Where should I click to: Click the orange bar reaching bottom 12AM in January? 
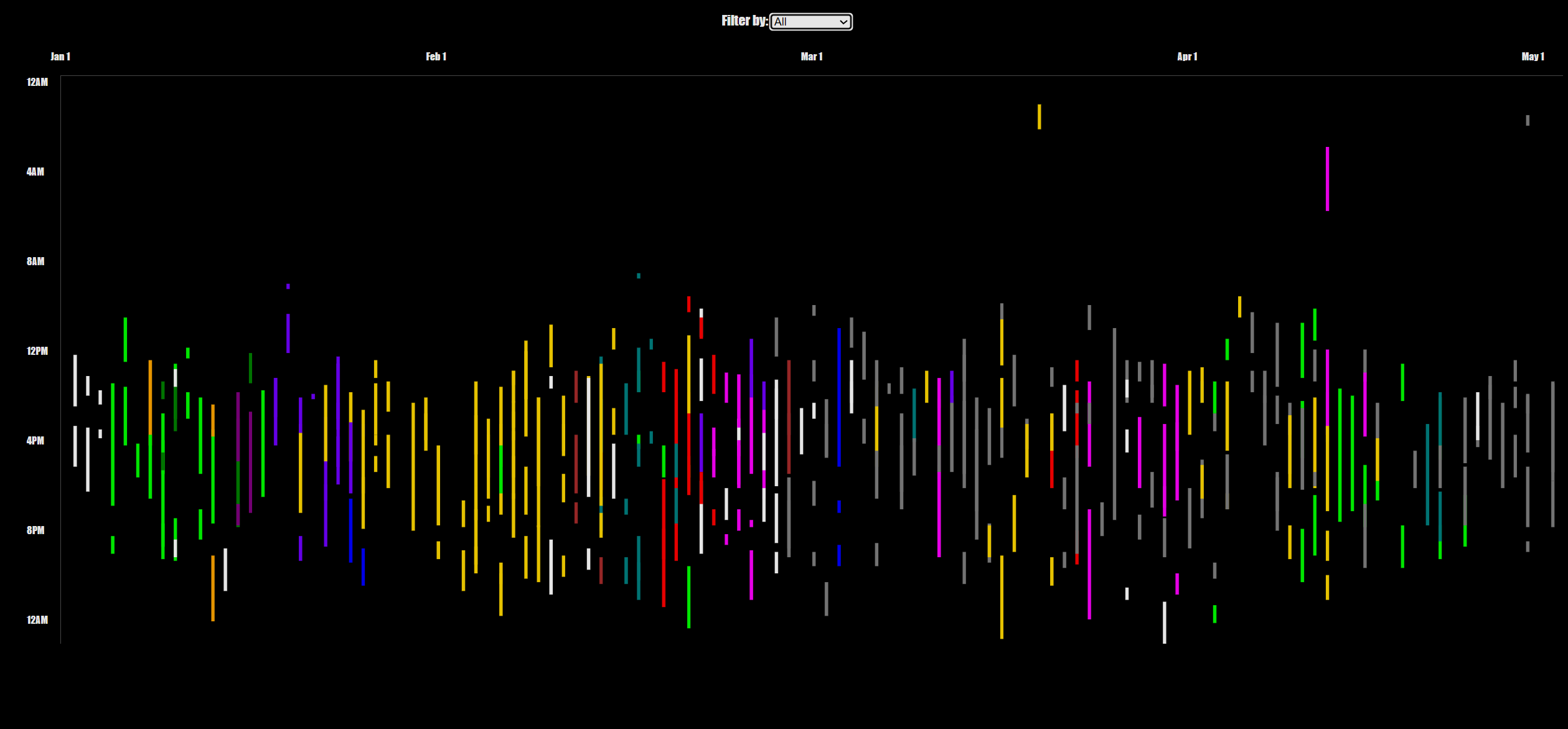213,588
